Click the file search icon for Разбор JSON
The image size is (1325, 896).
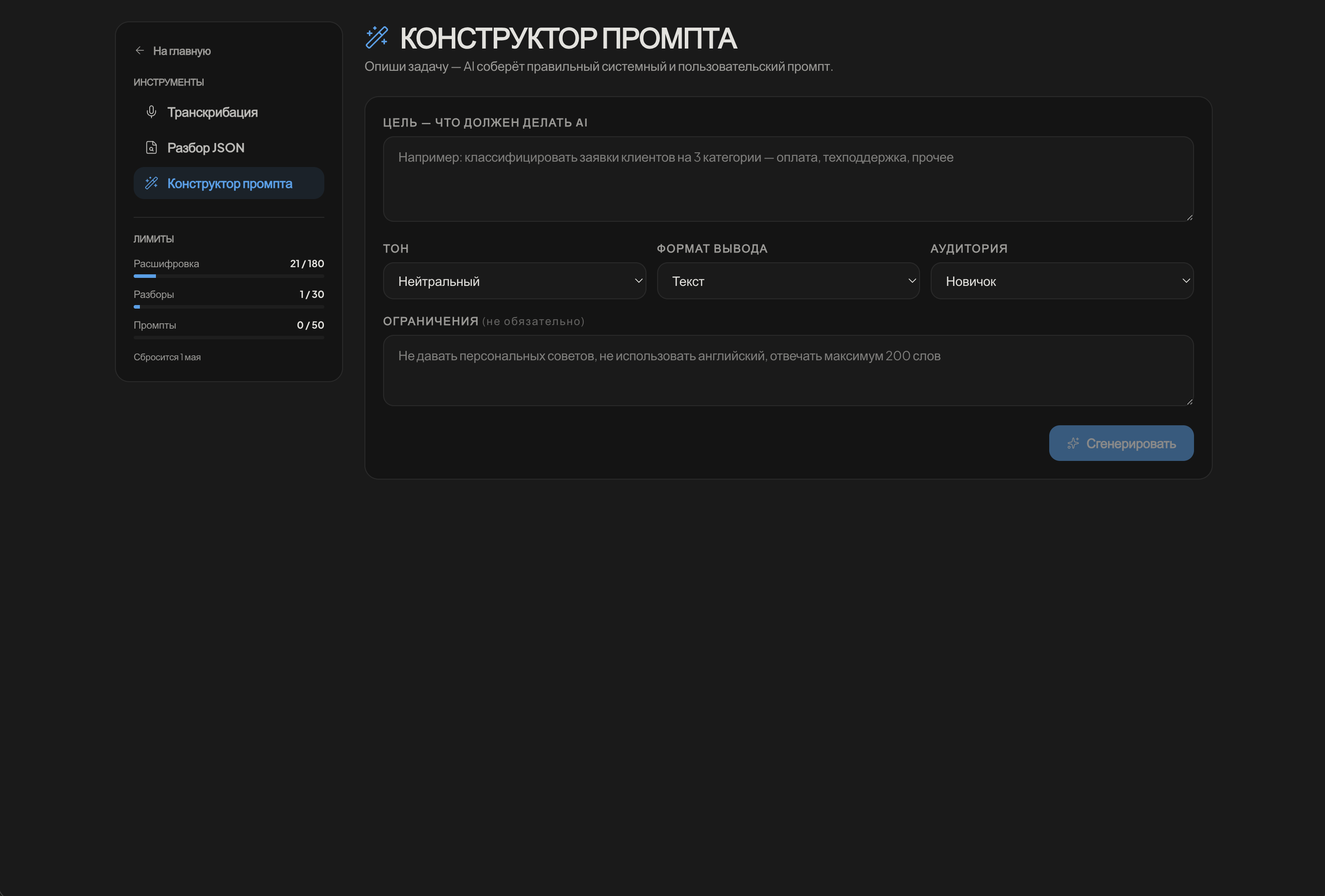click(151, 147)
